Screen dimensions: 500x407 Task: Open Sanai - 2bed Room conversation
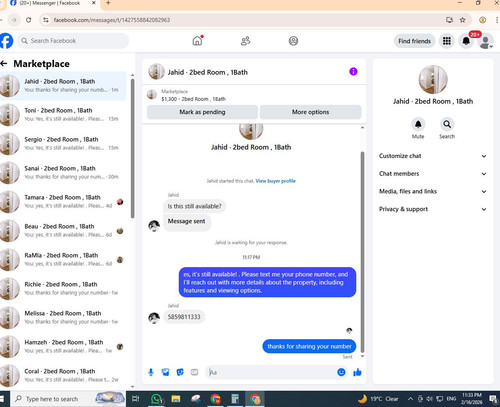click(x=63, y=172)
